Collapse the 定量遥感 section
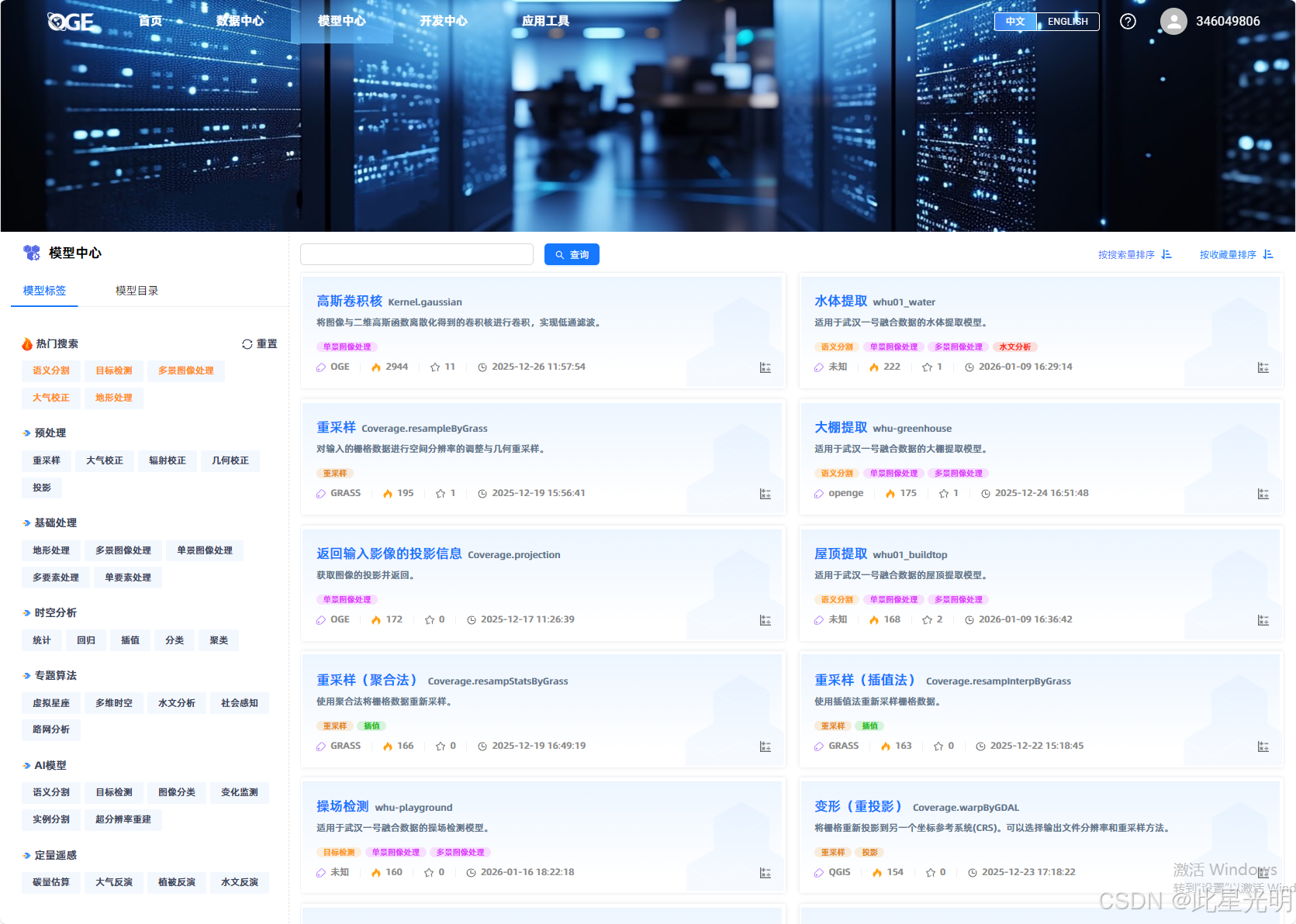Image resolution: width=1296 pixels, height=924 pixels. (52, 854)
